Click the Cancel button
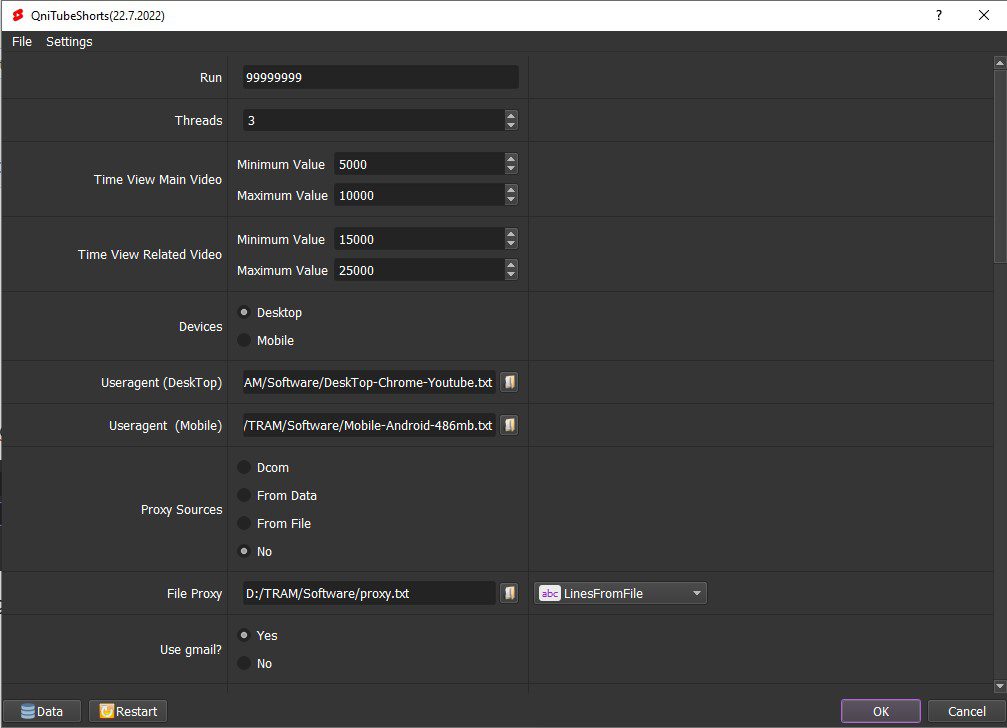 [967, 711]
